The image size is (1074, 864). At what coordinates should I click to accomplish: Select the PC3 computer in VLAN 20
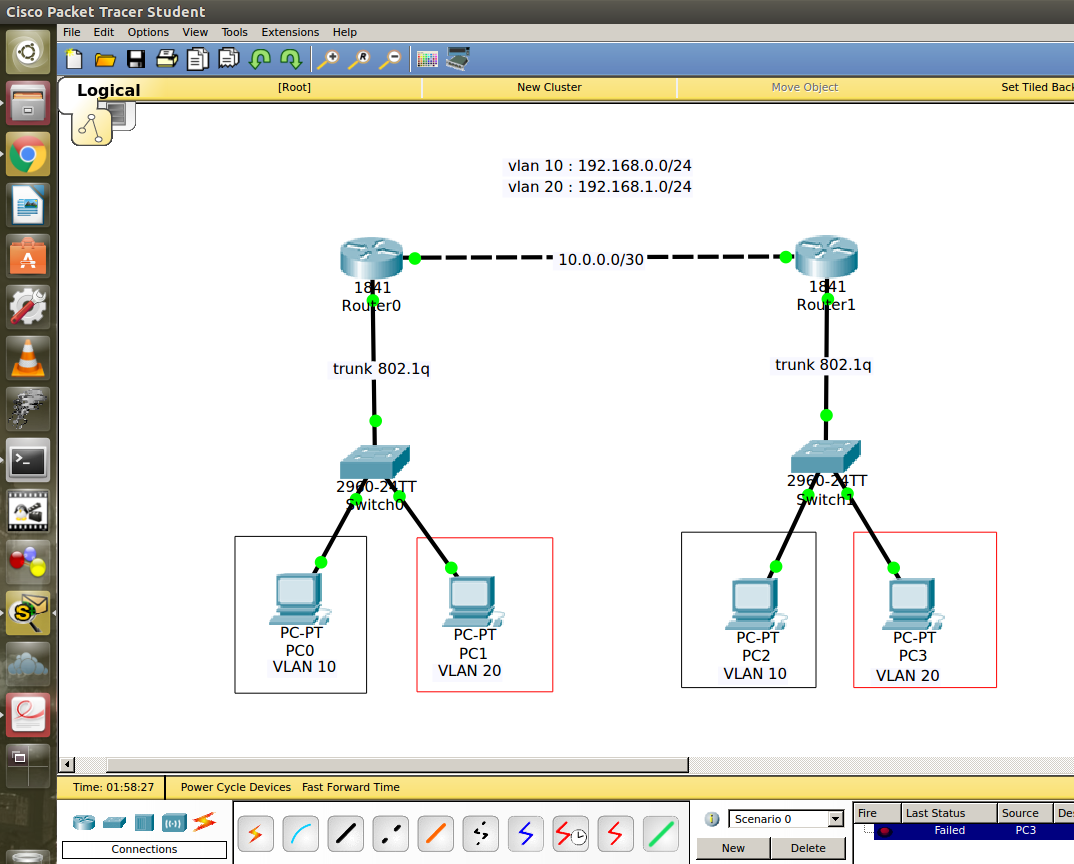(913, 604)
